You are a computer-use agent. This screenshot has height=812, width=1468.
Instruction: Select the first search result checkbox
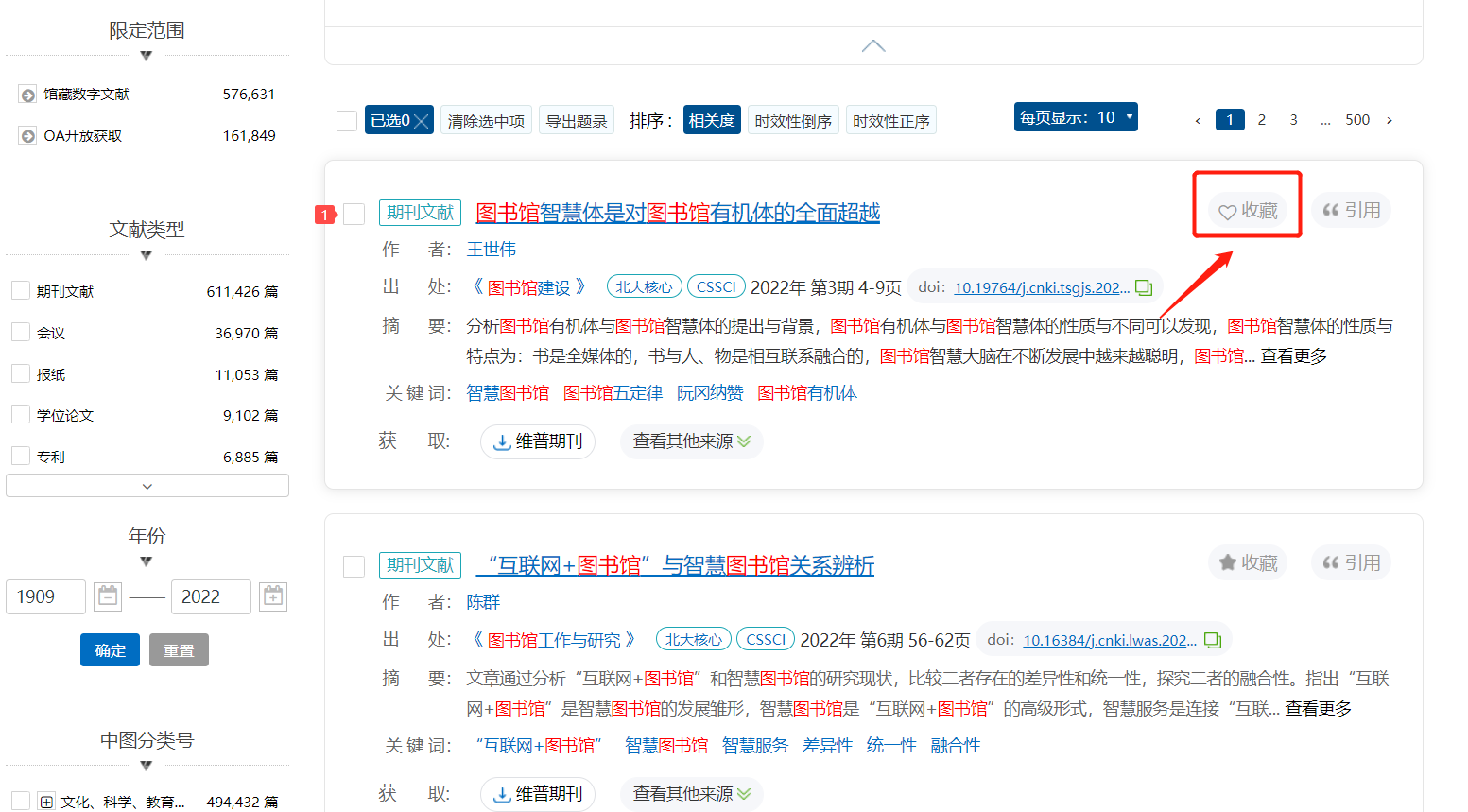pyautogui.click(x=354, y=215)
